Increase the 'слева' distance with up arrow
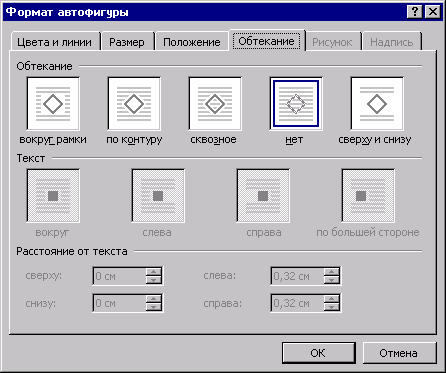 332,272
